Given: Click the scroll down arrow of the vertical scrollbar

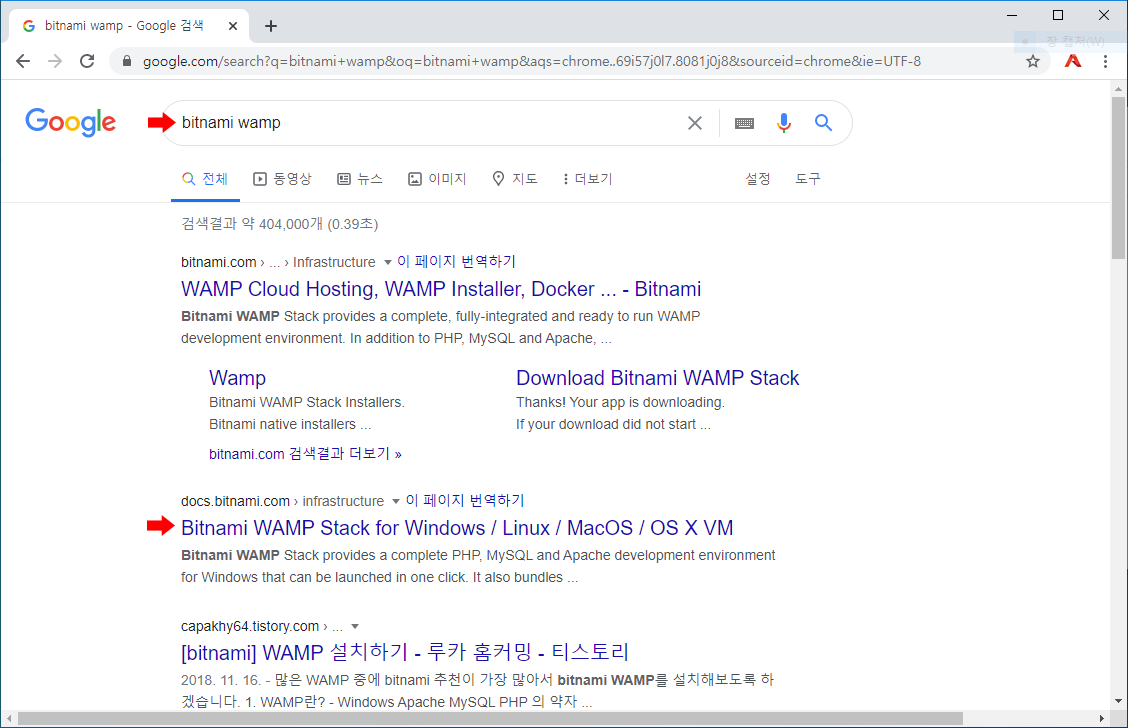Looking at the screenshot, I should coord(1118,701).
